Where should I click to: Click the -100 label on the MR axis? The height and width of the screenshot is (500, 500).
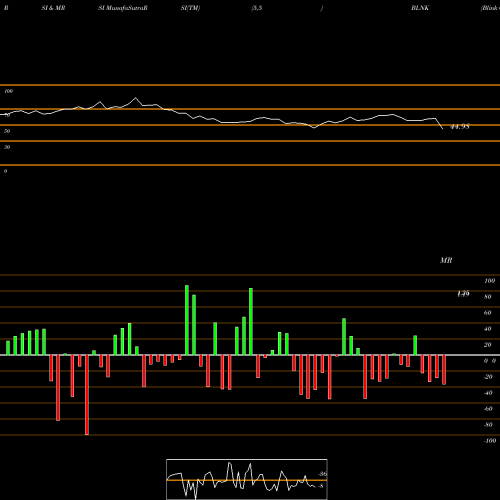pyautogui.click(x=490, y=441)
